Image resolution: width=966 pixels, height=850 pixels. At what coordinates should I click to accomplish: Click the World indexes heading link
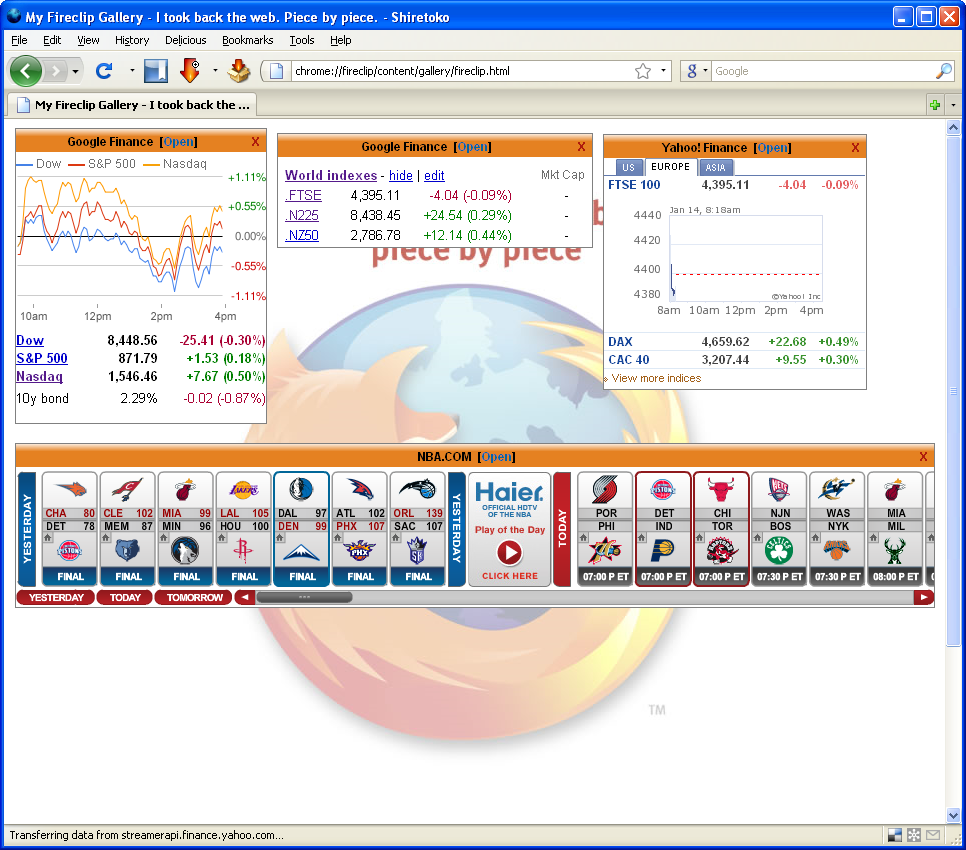pyautogui.click(x=331, y=175)
